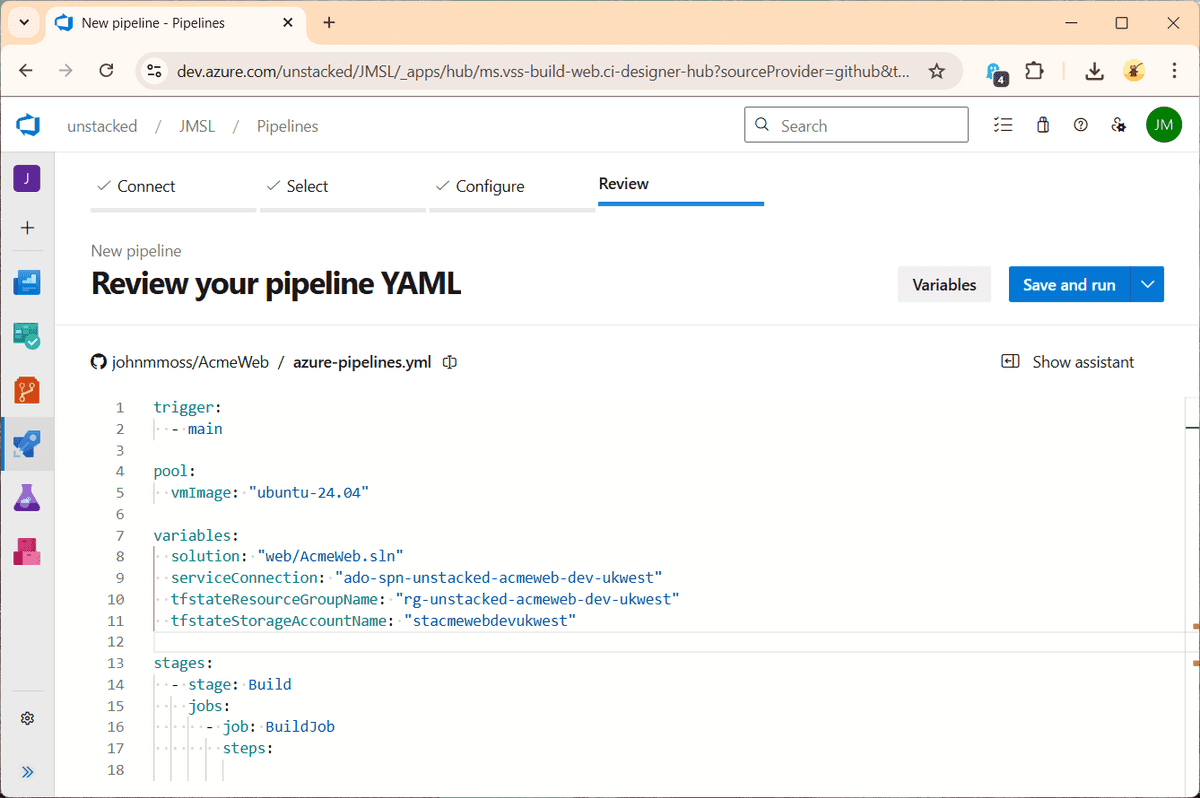Image resolution: width=1200 pixels, height=798 pixels.
Task: Open Azure DevOps home logo
Action: point(27,126)
